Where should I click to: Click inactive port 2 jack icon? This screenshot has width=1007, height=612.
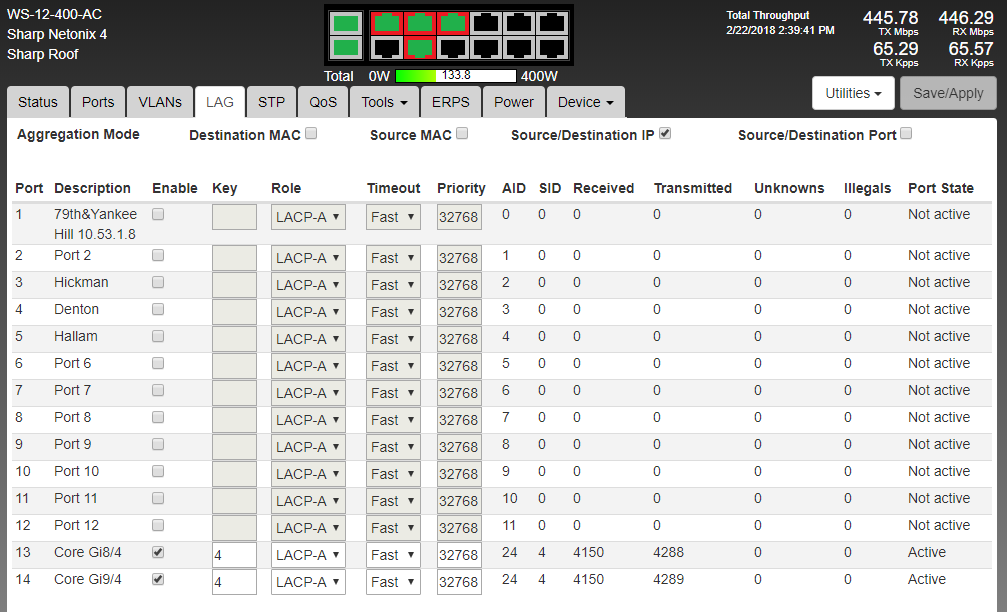386,47
